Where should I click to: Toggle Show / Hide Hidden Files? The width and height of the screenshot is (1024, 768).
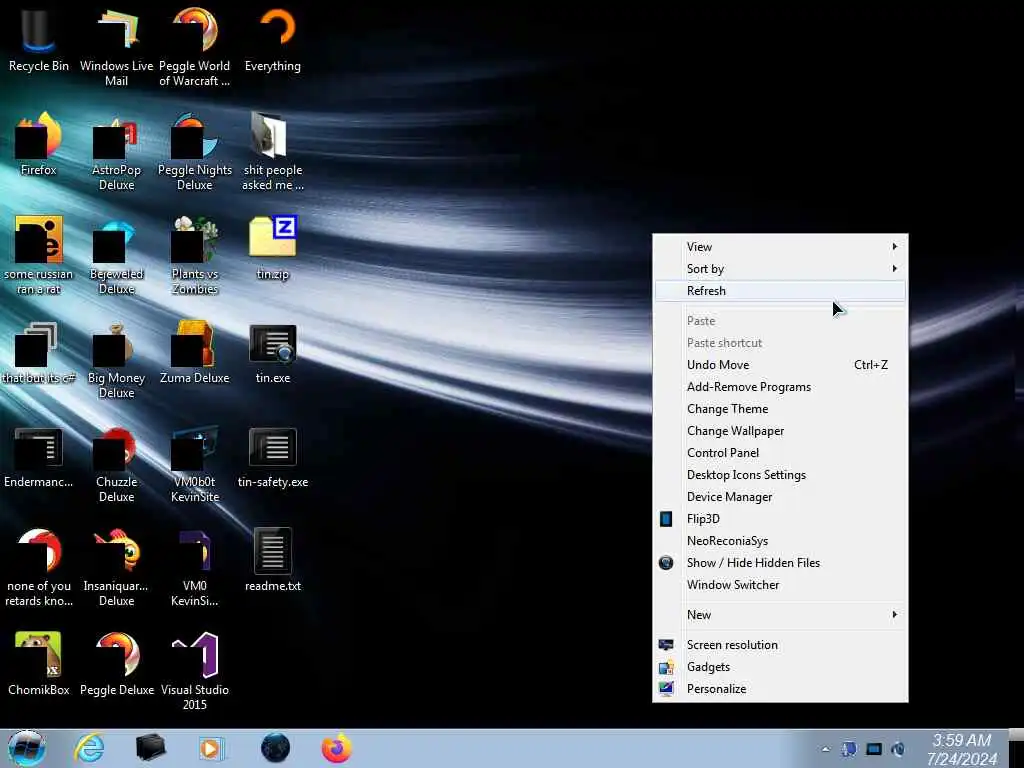780,563
